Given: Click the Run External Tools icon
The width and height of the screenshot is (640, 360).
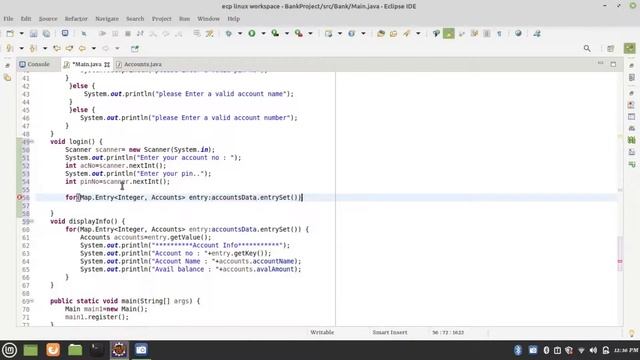Looking at the screenshot, I should pyautogui.click(x=299, y=34).
